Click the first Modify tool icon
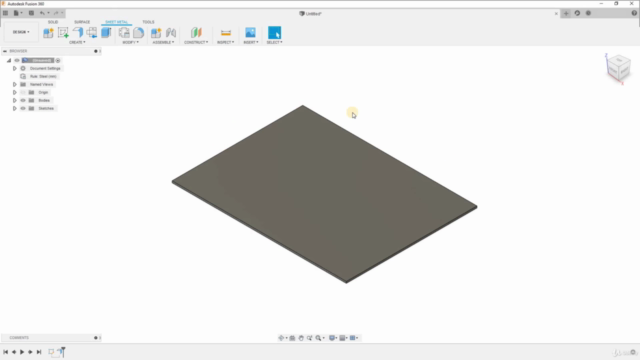The width and height of the screenshot is (640, 360). (124, 33)
